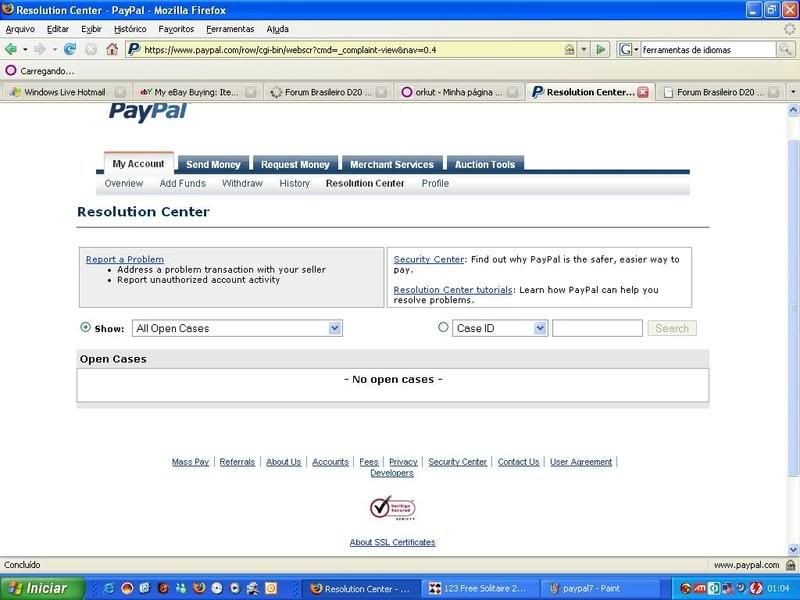Open the Ajuda menu

coord(278,29)
